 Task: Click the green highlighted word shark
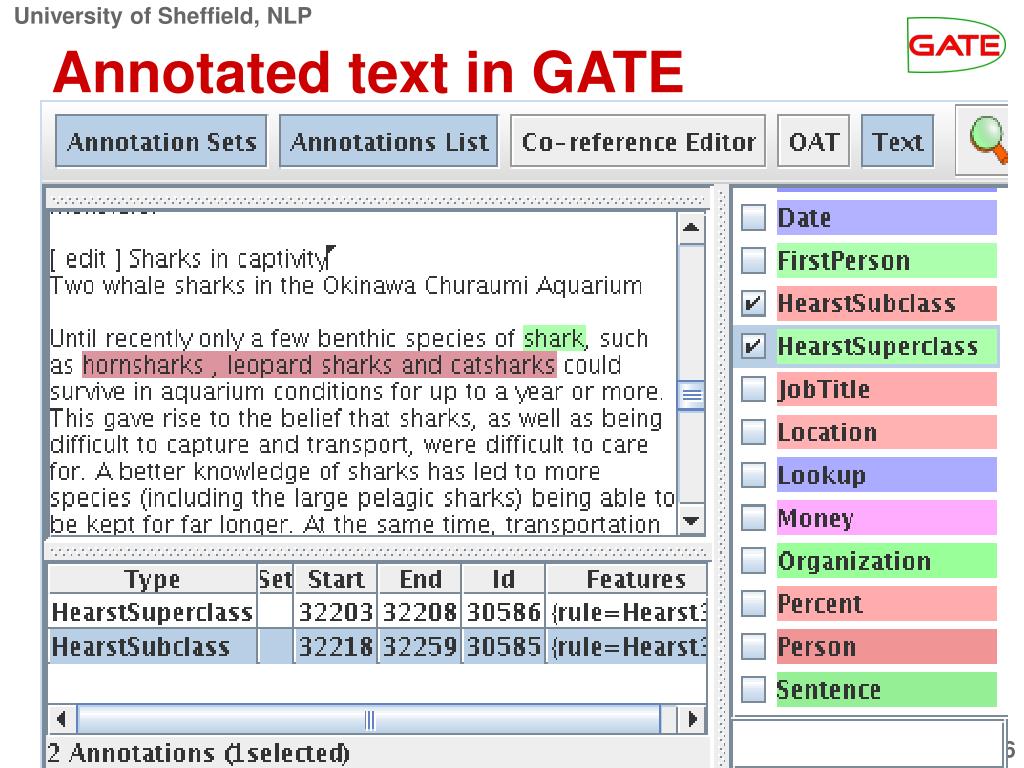[554, 338]
